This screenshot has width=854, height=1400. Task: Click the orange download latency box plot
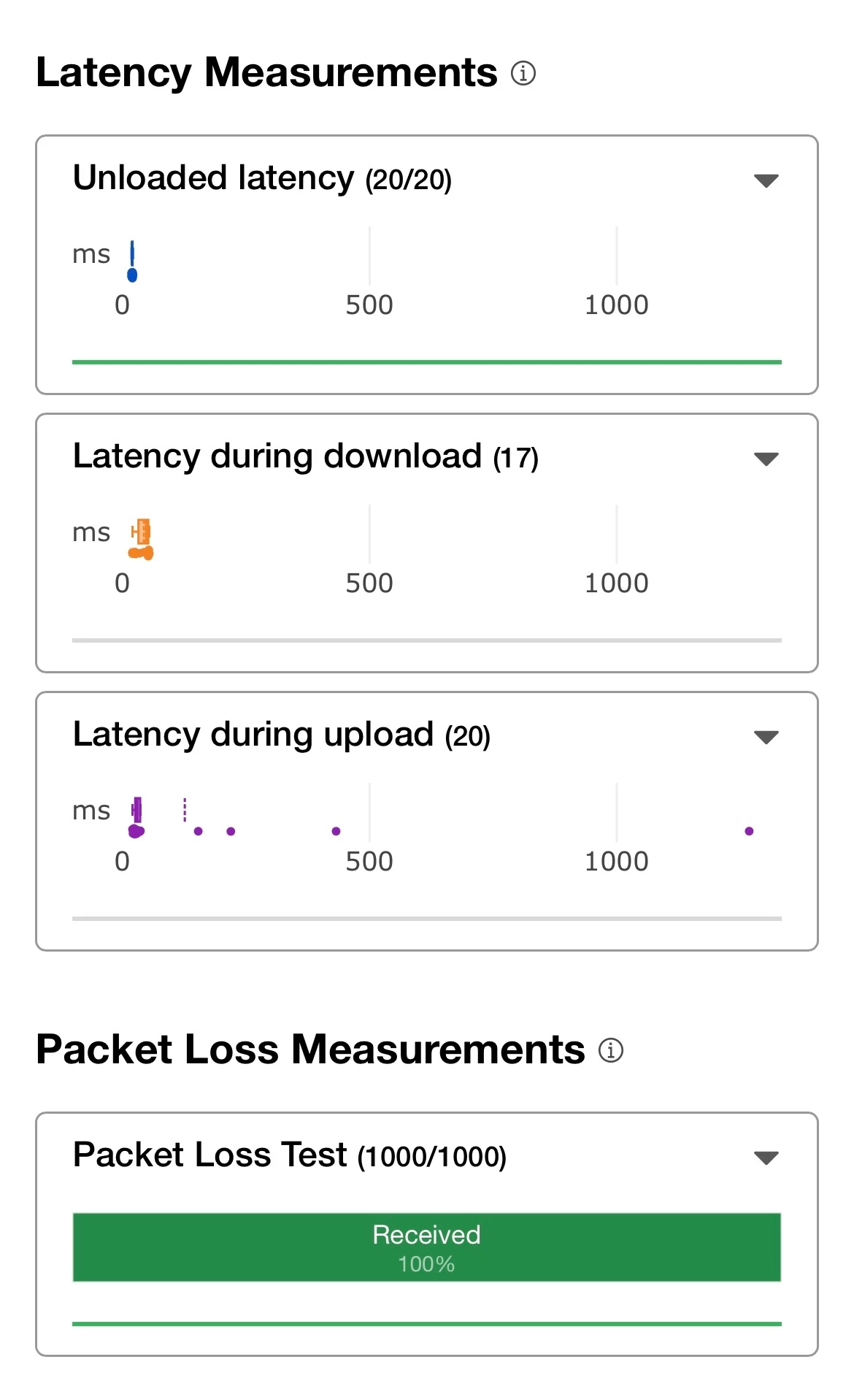142,532
